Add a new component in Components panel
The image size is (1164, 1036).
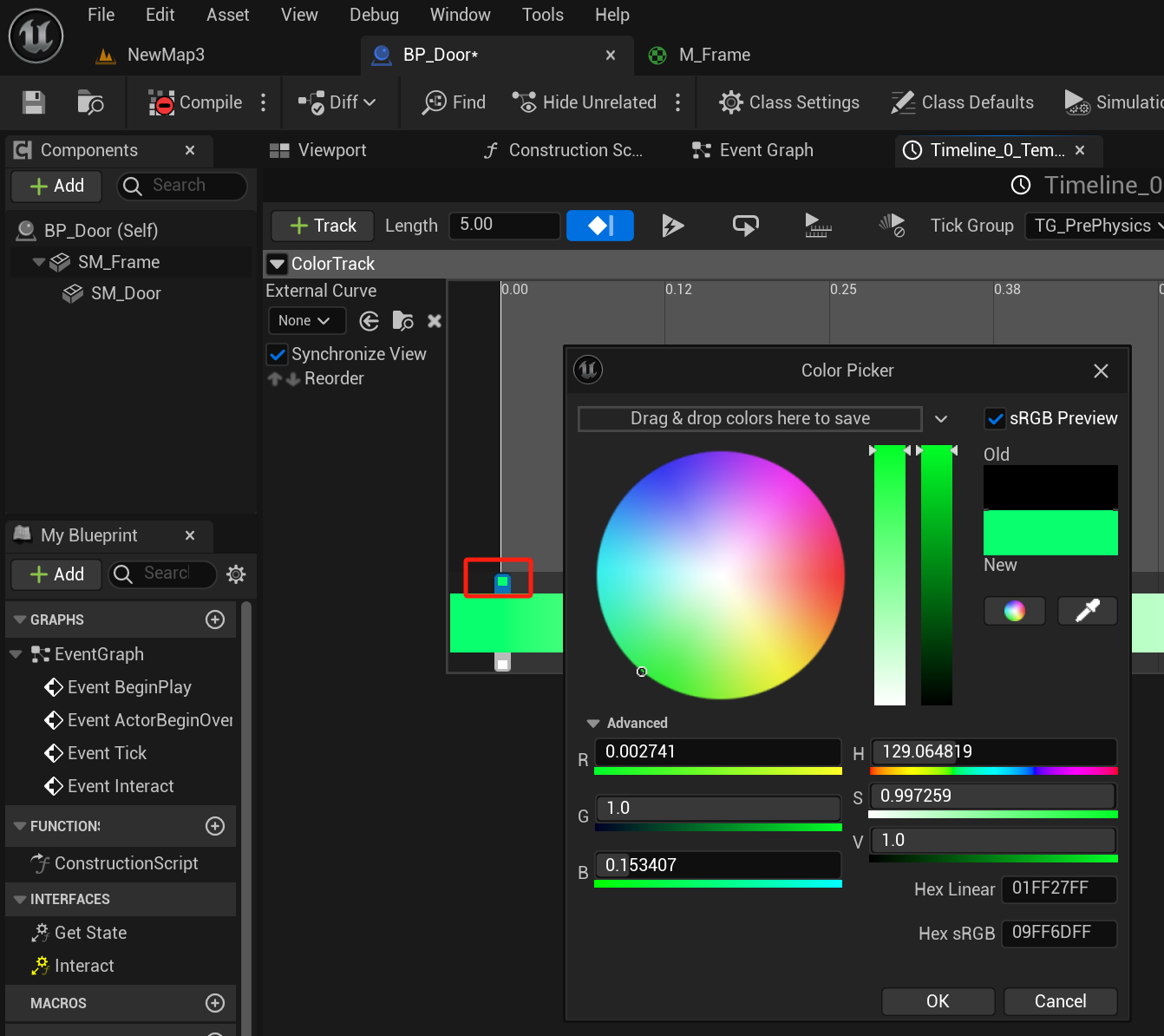56,186
